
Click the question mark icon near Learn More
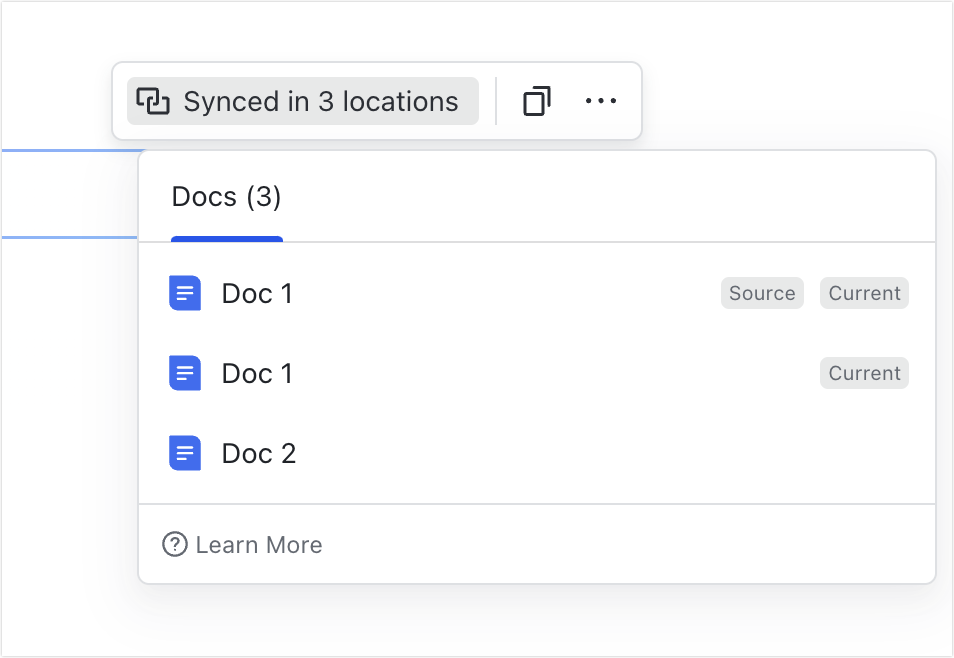pos(174,544)
